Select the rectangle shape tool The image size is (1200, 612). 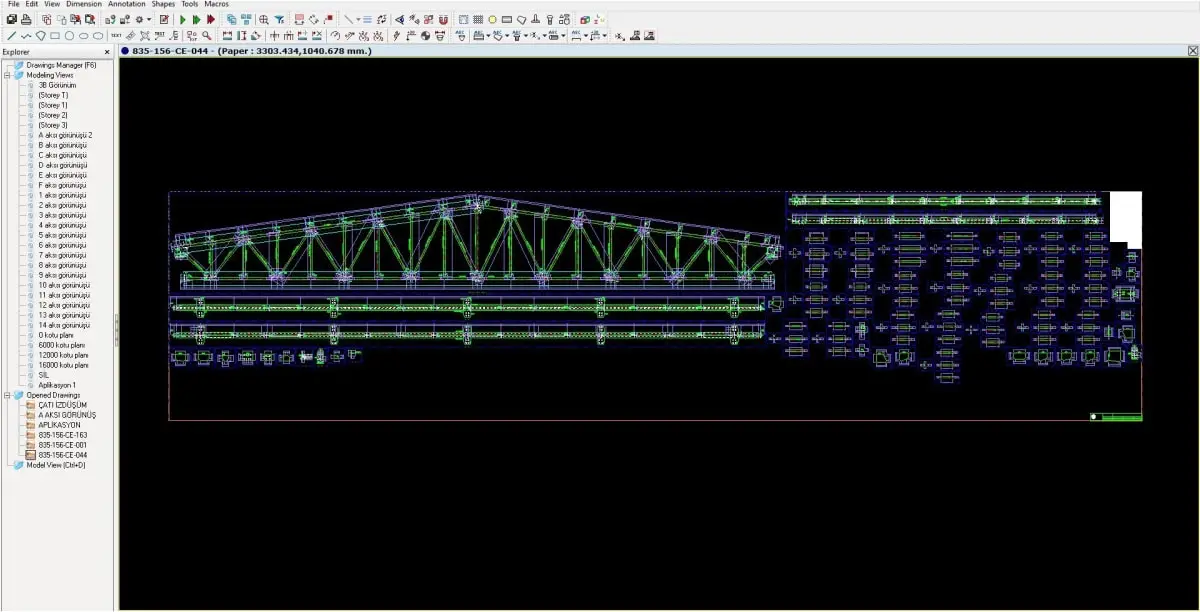coord(55,36)
